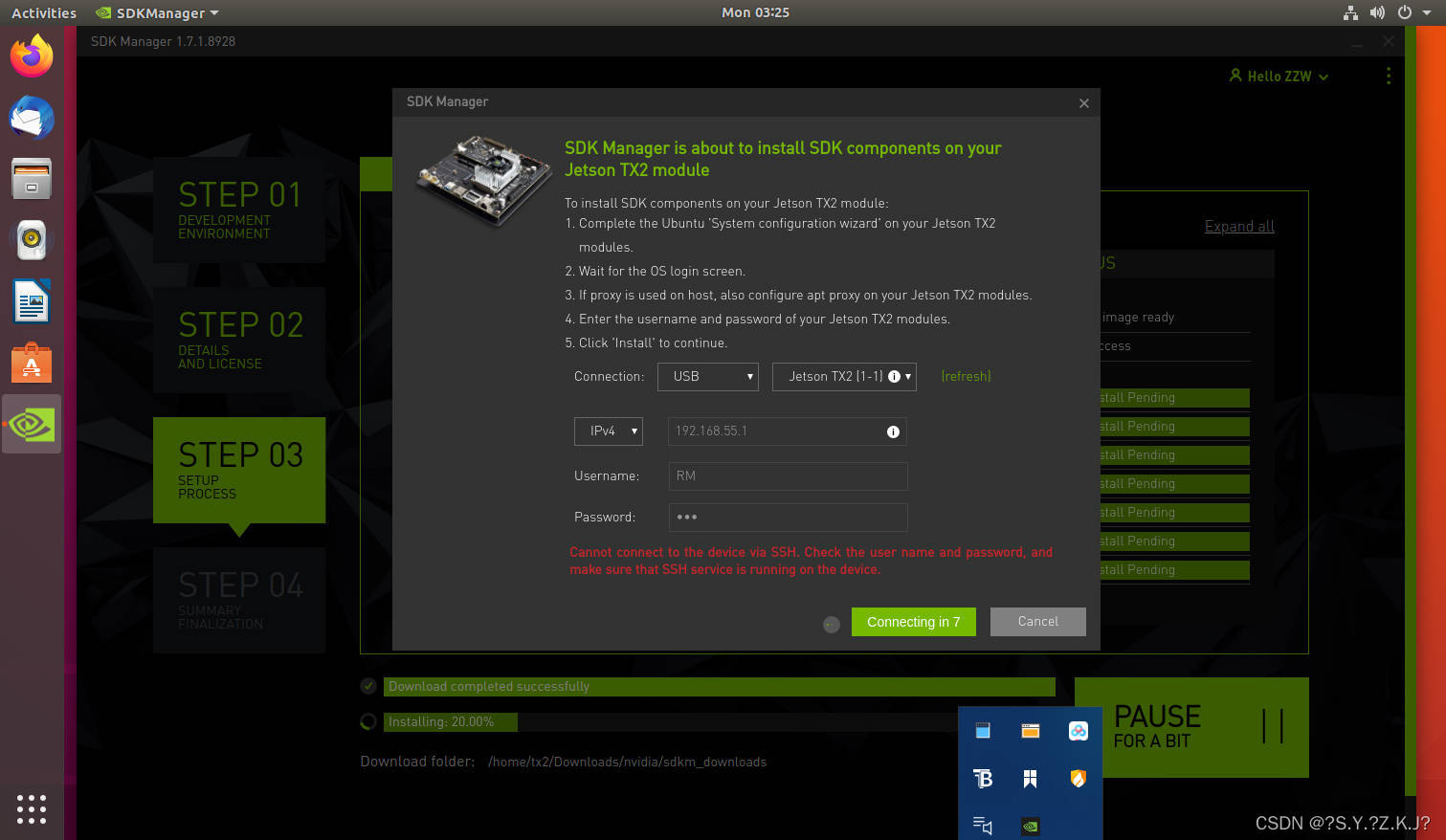
Task: Click the SSH connection error message
Action: pyautogui.click(x=812, y=561)
